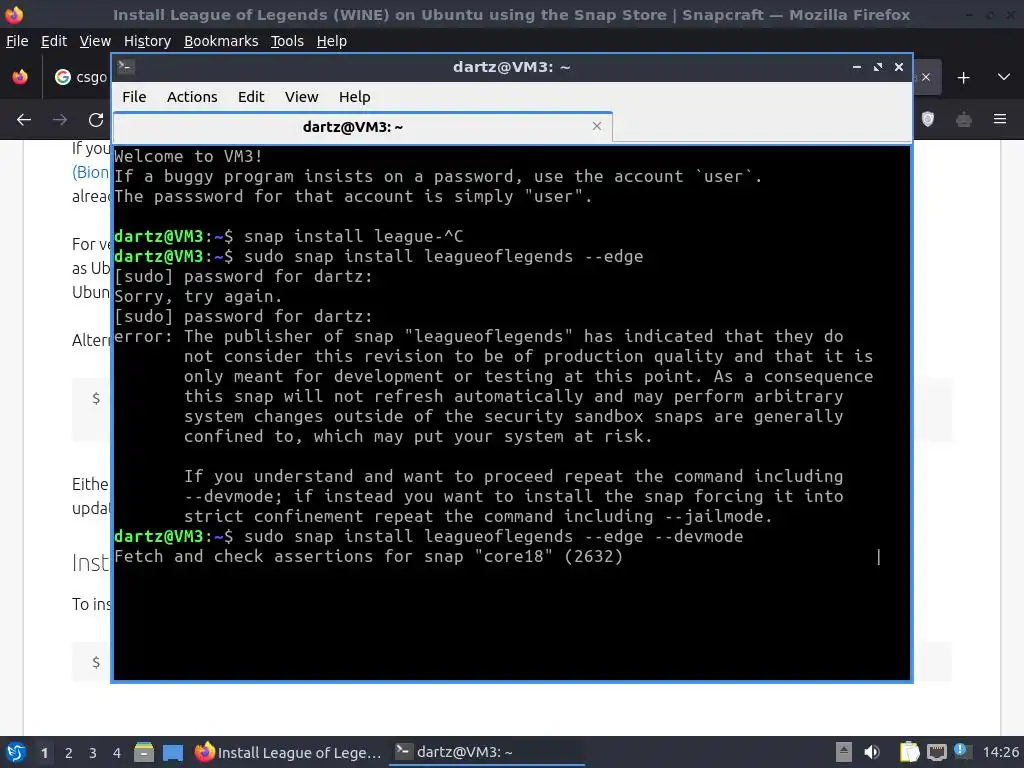Open Firefox File menu
The height and width of the screenshot is (768, 1024).
click(17, 41)
